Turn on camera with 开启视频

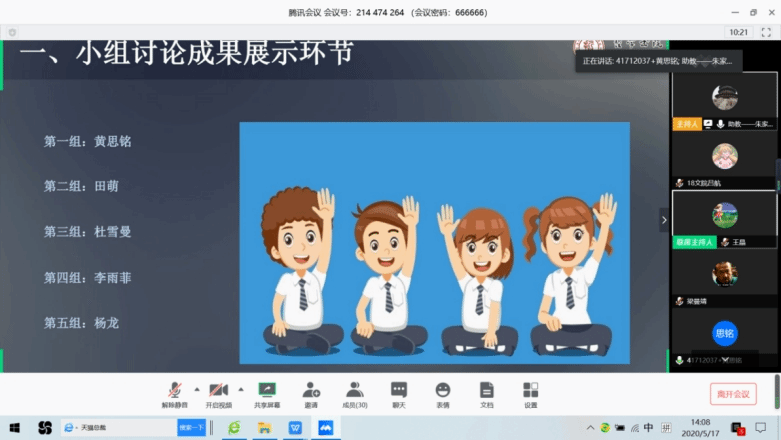[217, 392]
